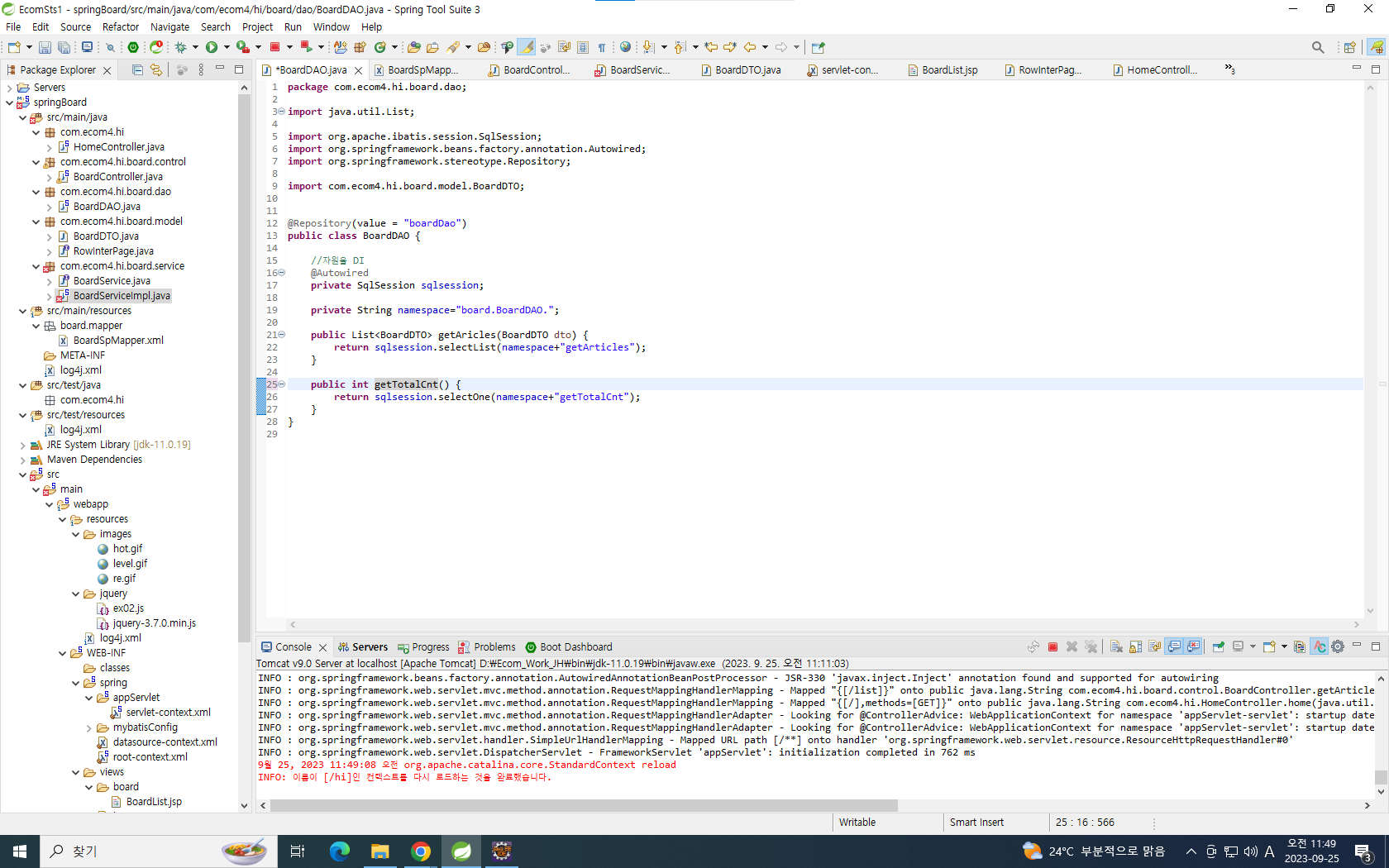Toggle Show Console When Standard Error Changes

point(1193,646)
